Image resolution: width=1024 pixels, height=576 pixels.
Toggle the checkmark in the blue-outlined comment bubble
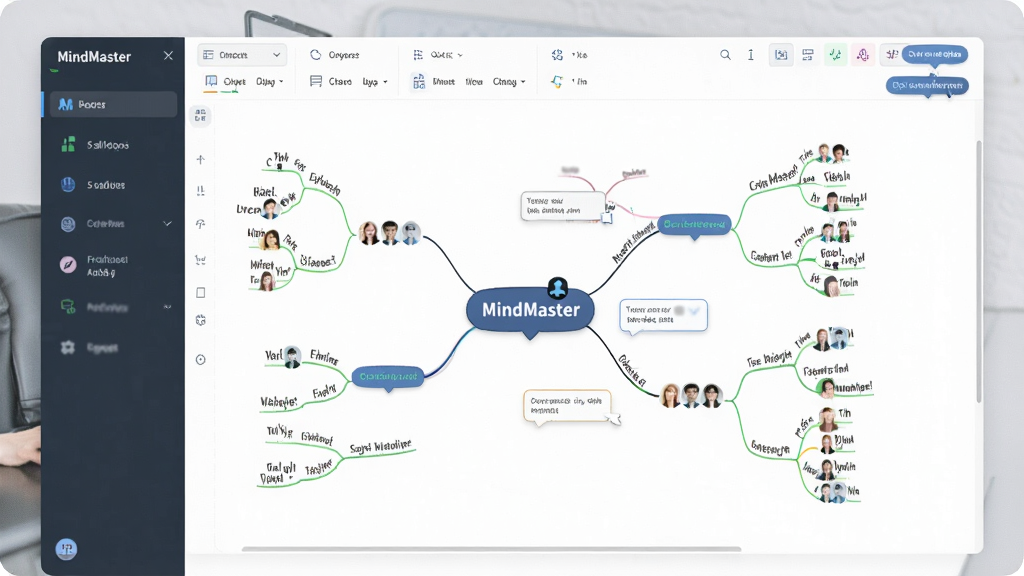694,311
